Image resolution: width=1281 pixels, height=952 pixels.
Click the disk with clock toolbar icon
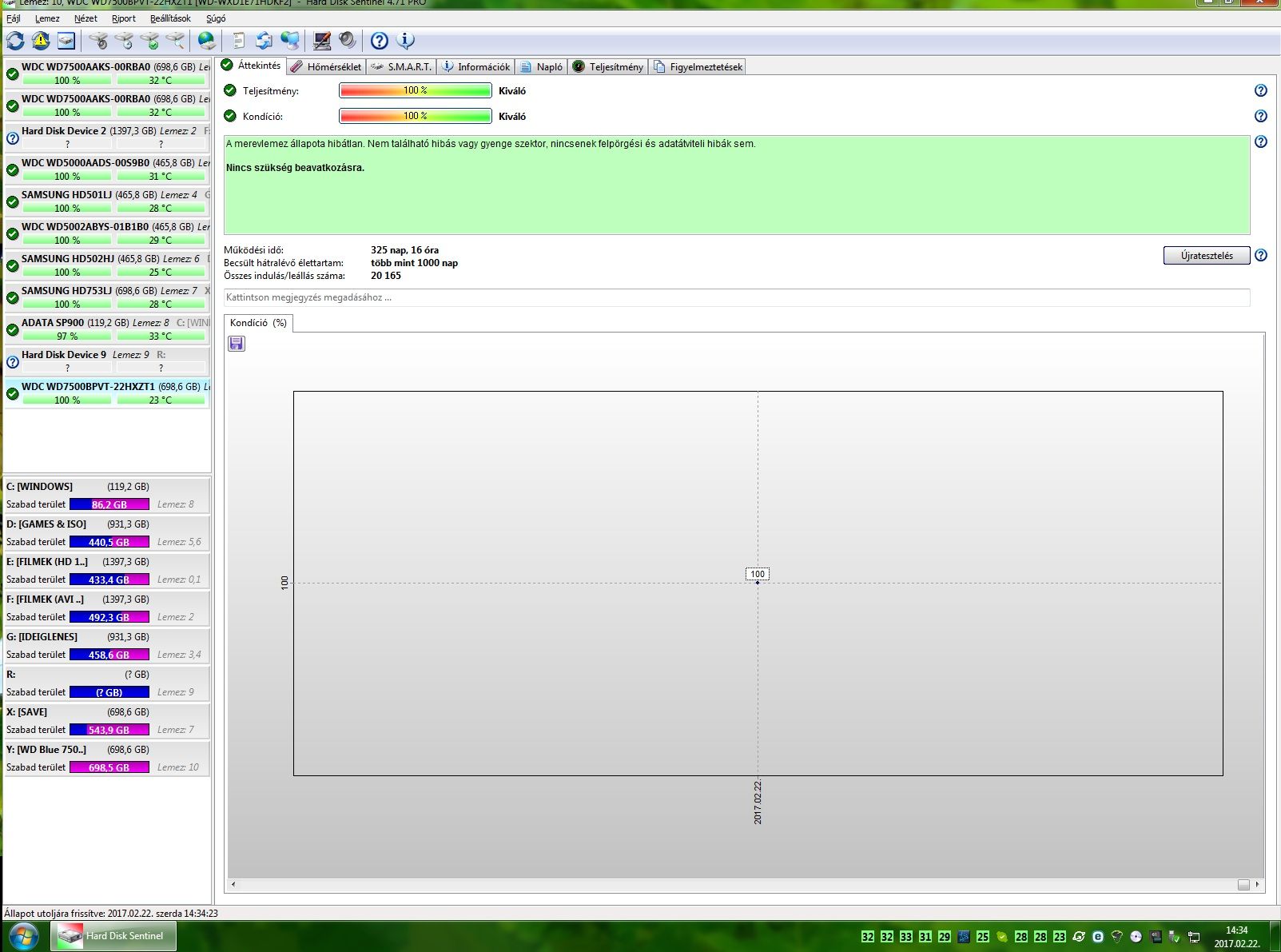pos(124,41)
